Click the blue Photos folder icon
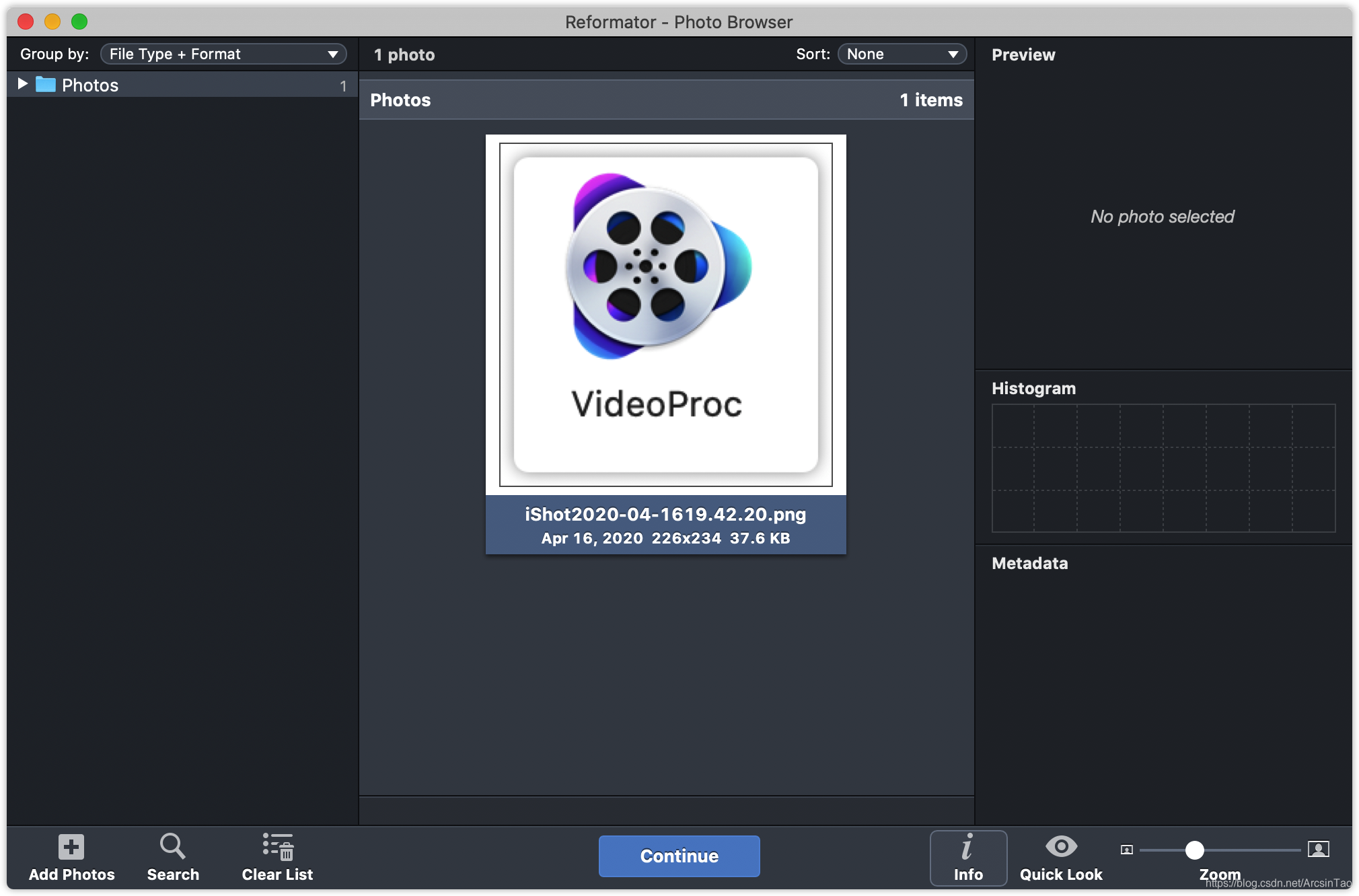 coord(46,85)
